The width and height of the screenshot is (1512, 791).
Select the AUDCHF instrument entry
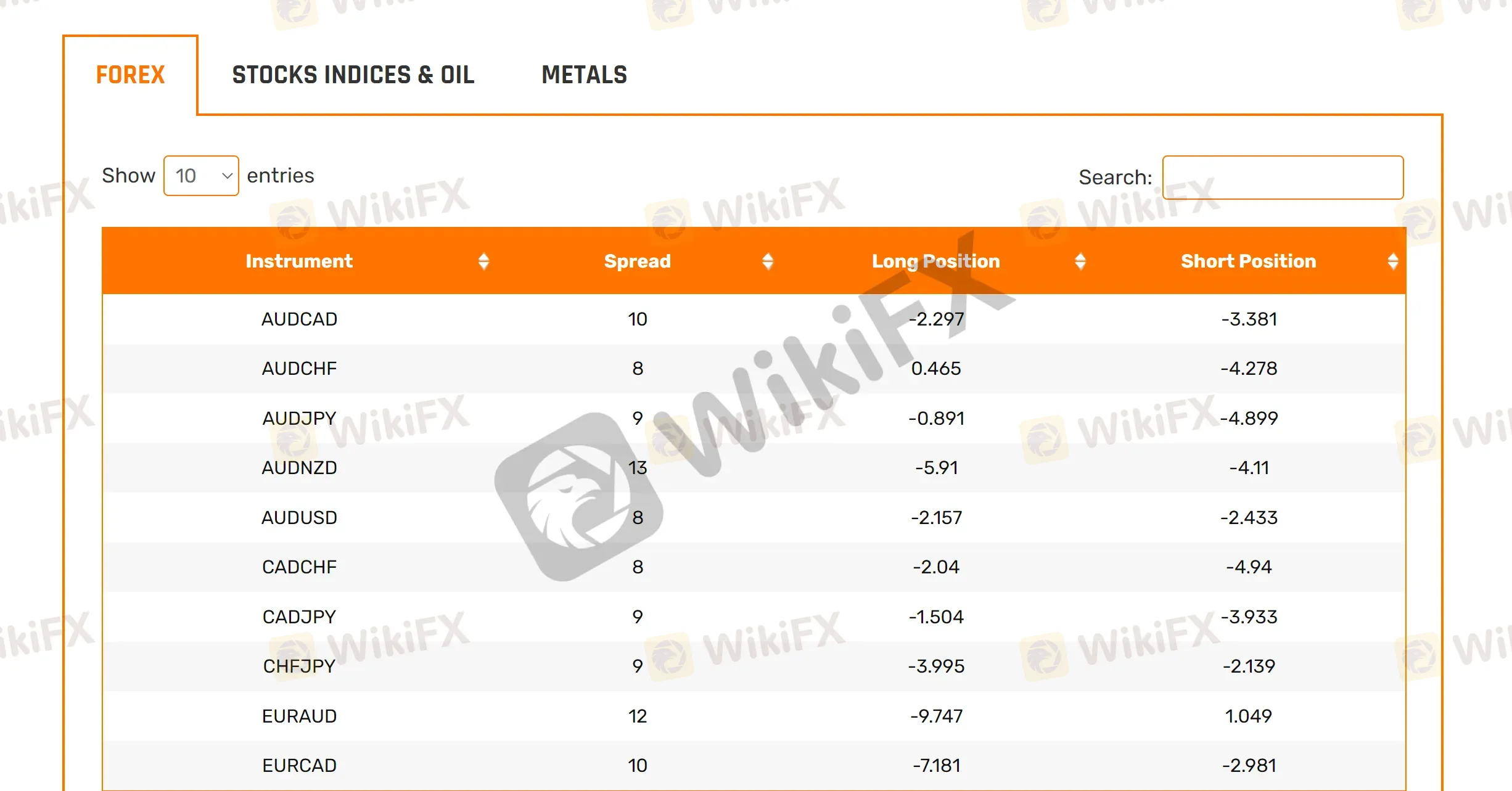[300, 369]
